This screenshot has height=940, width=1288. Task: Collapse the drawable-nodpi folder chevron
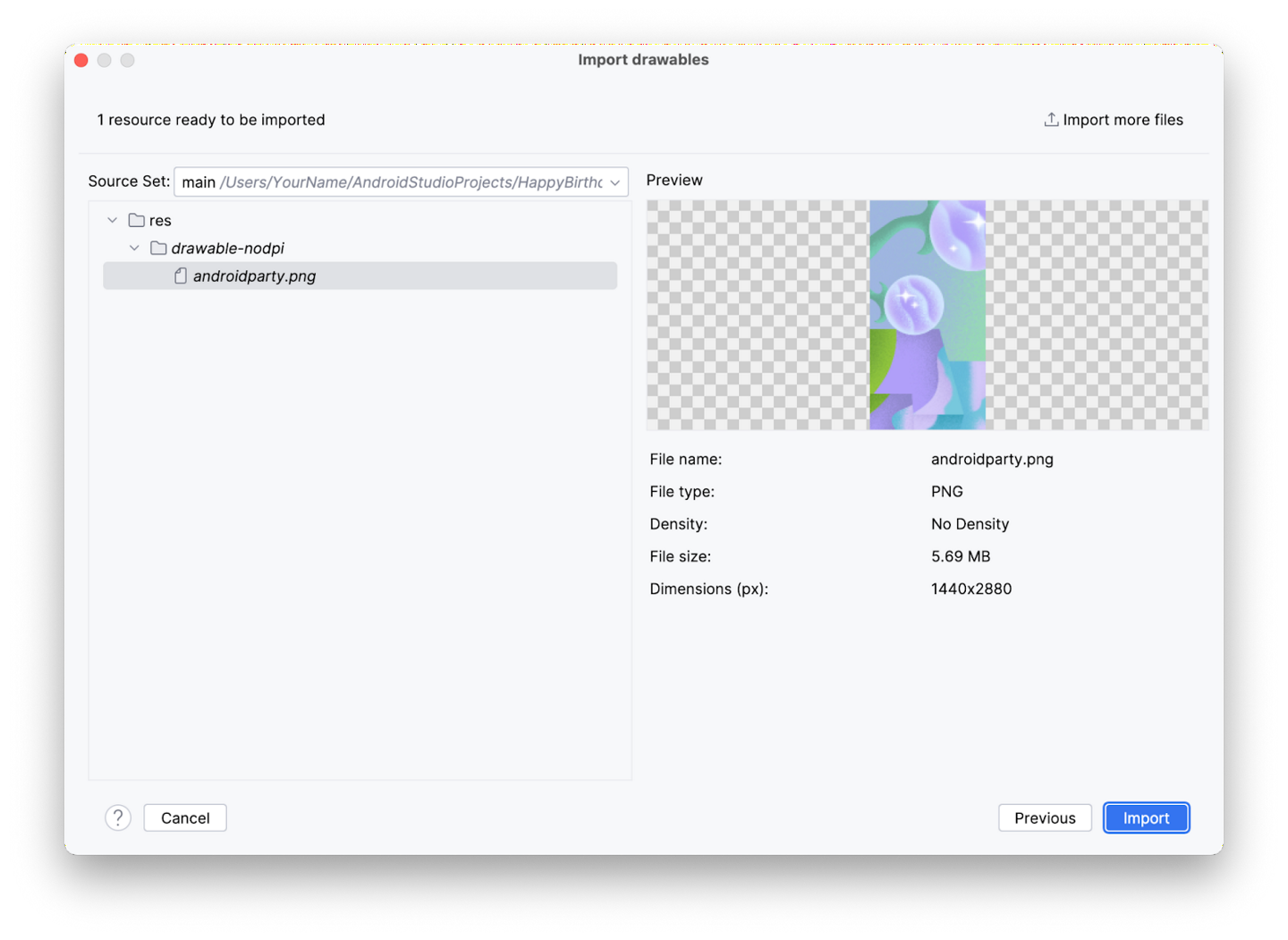(x=134, y=249)
